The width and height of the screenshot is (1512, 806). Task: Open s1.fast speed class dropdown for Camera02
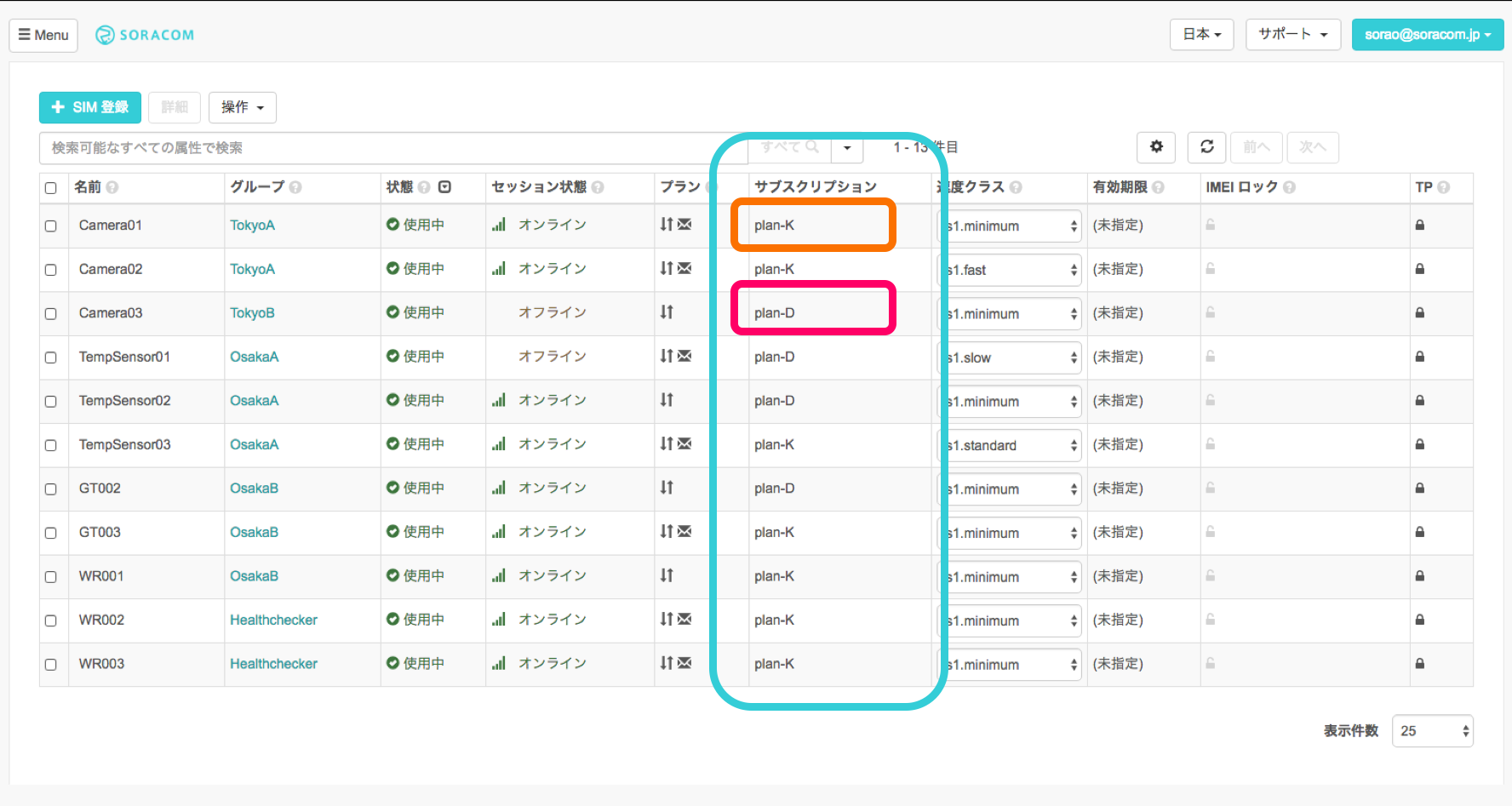point(1010,270)
